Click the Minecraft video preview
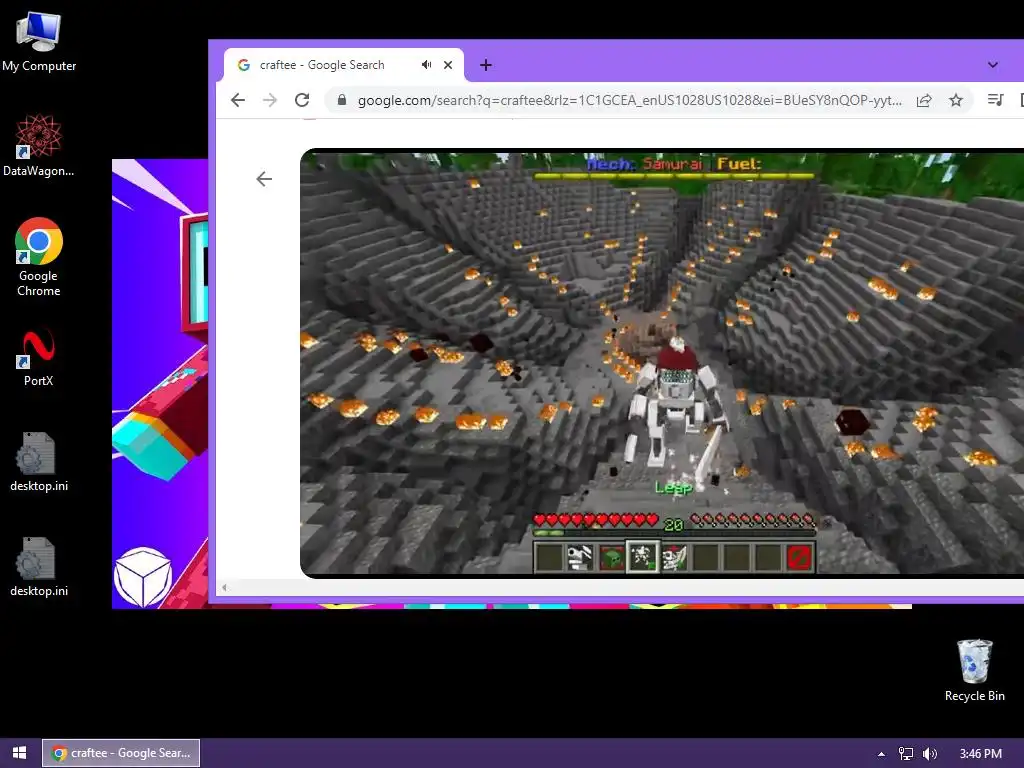Image resolution: width=1024 pixels, height=768 pixels. [662, 363]
